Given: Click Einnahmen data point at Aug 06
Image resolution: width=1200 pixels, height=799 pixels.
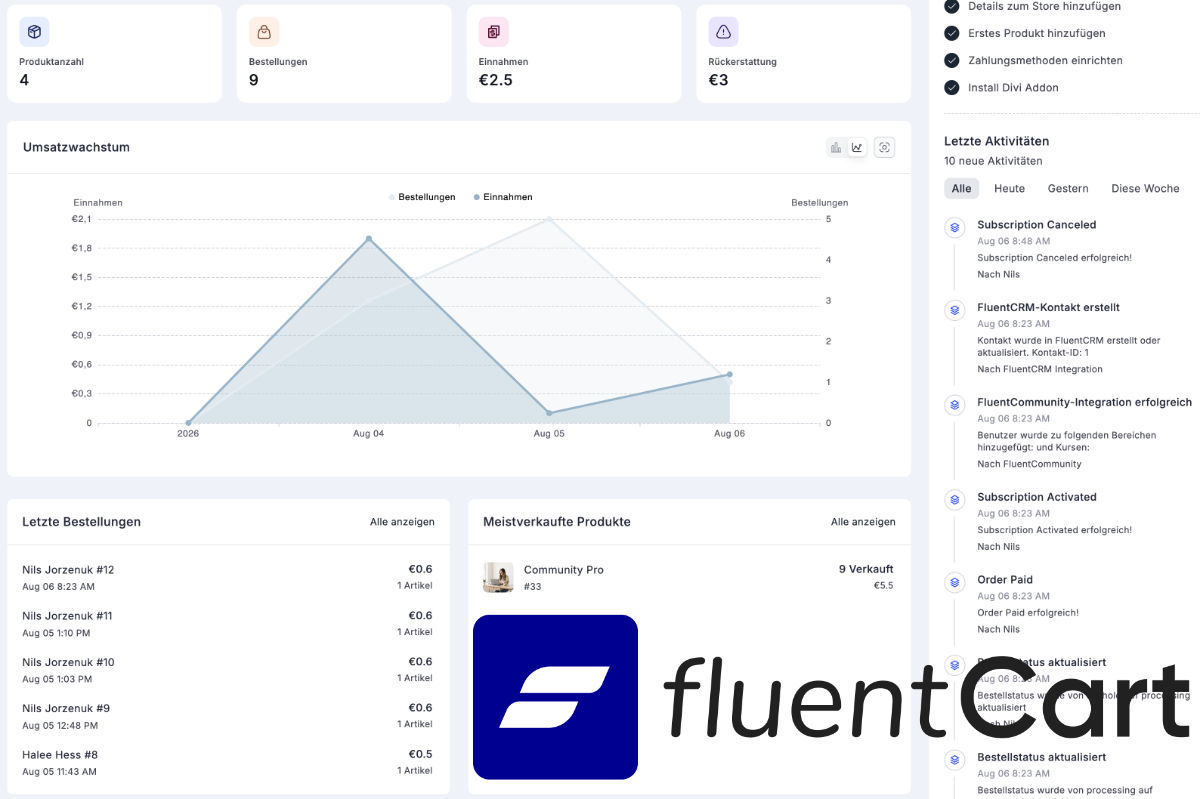Looking at the screenshot, I should (x=729, y=375).
